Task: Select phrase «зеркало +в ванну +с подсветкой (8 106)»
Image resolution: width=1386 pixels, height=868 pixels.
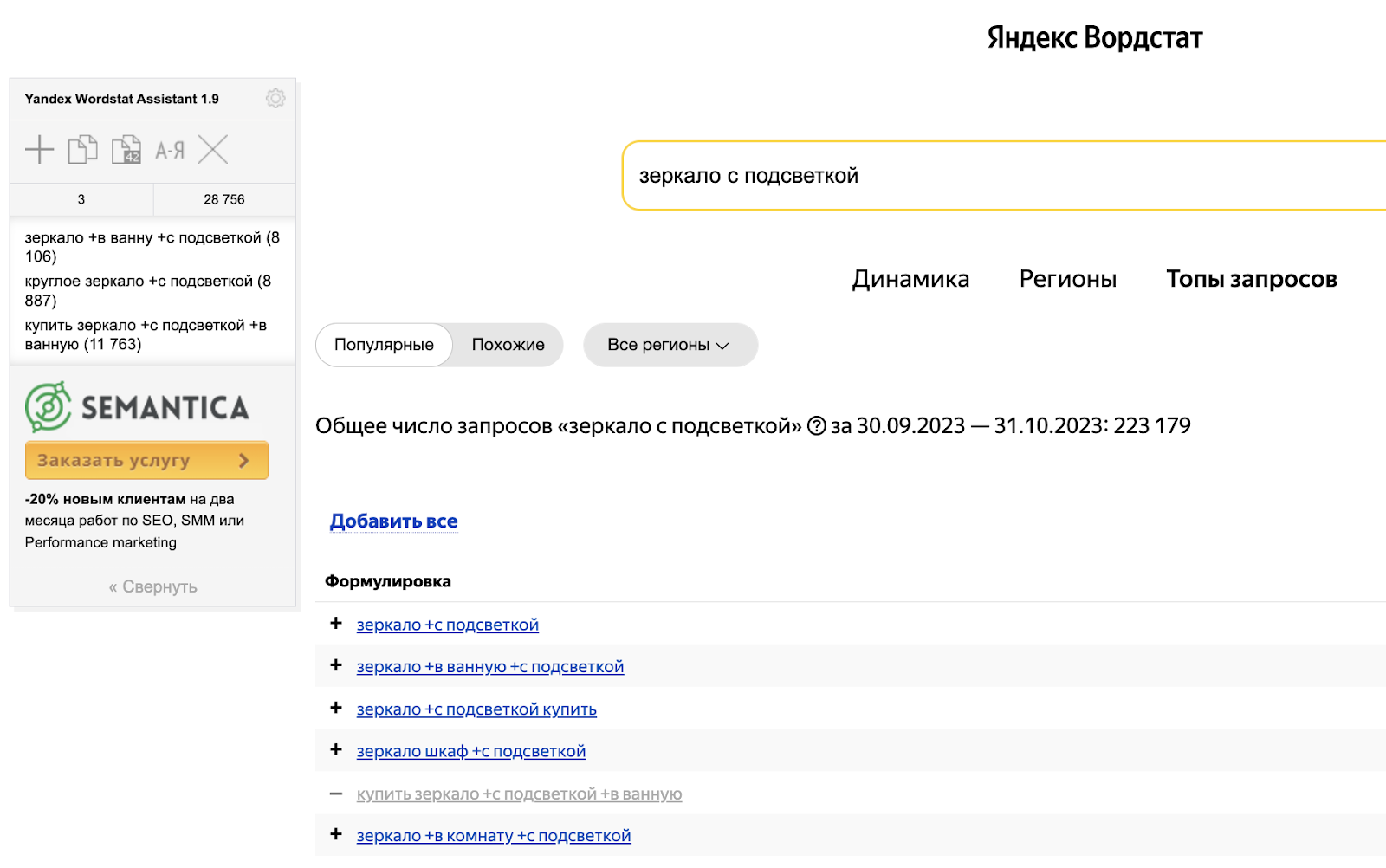Action: (x=152, y=247)
